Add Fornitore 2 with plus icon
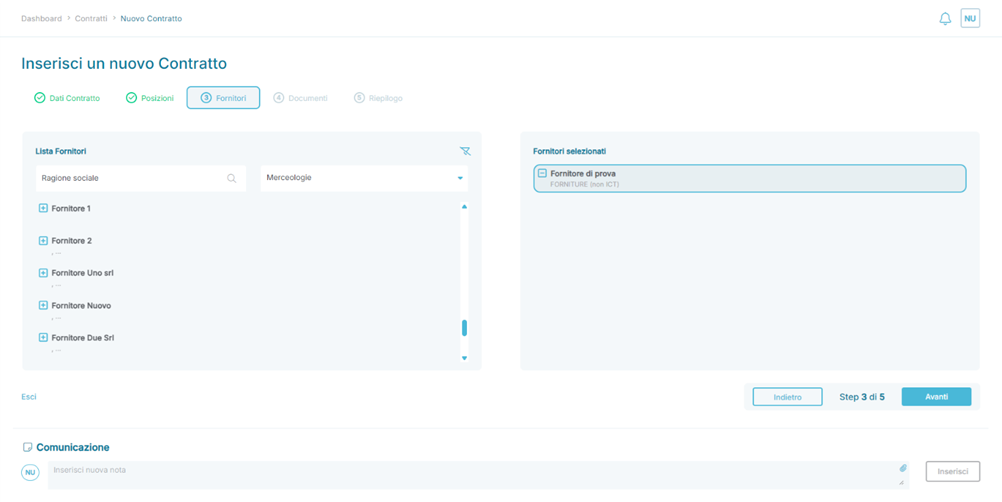The height and width of the screenshot is (502, 1002). [43, 241]
